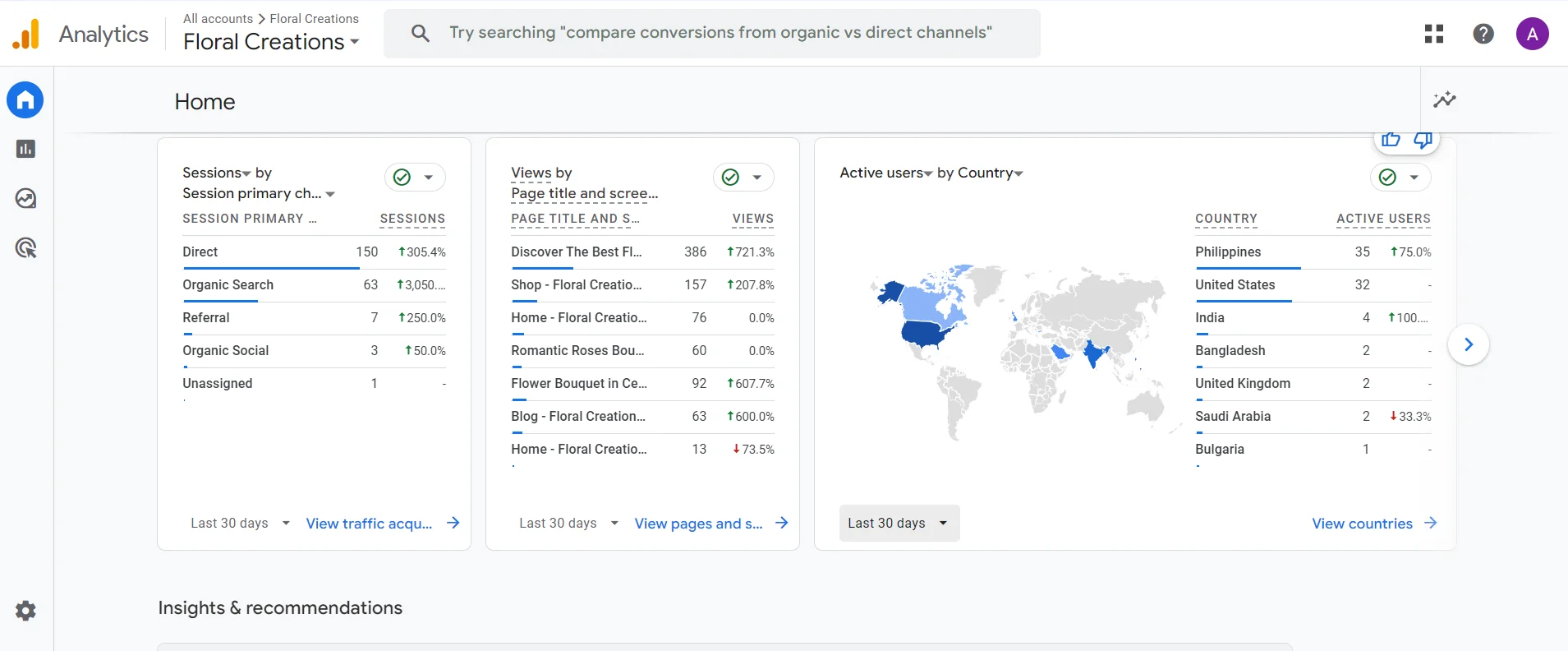Click the Saudi Arabia country row
The image size is (1568, 651).
click(x=1313, y=417)
